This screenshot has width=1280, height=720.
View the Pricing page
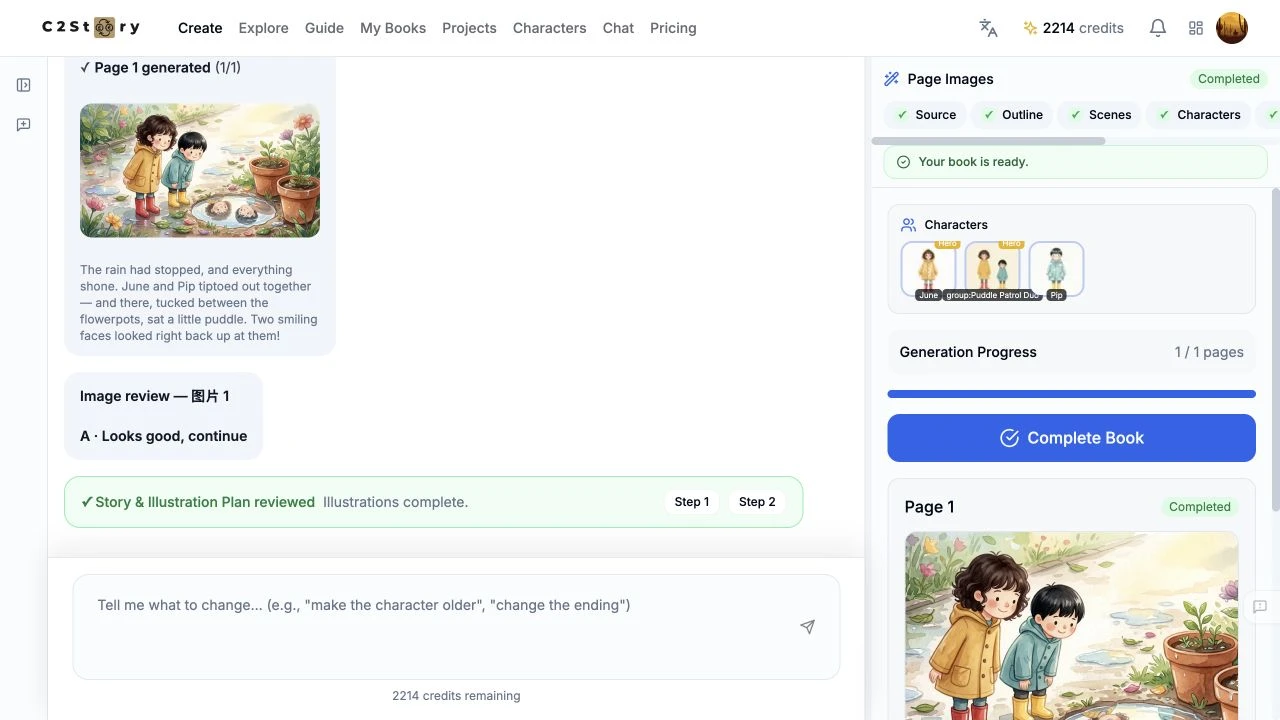click(x=673, y=28)
